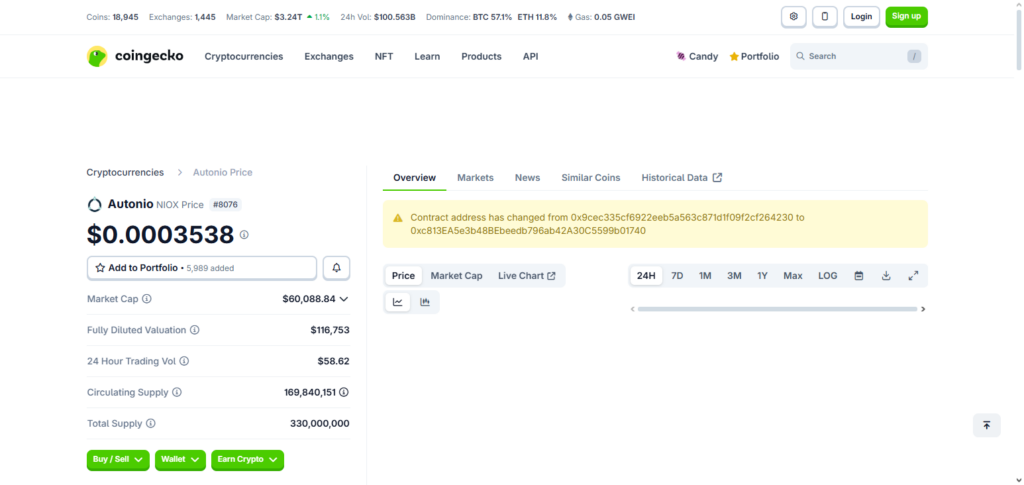This screenshot has width=1024, height=485.
Task: Open the Products nav menu
Action: tap(481, 56)
